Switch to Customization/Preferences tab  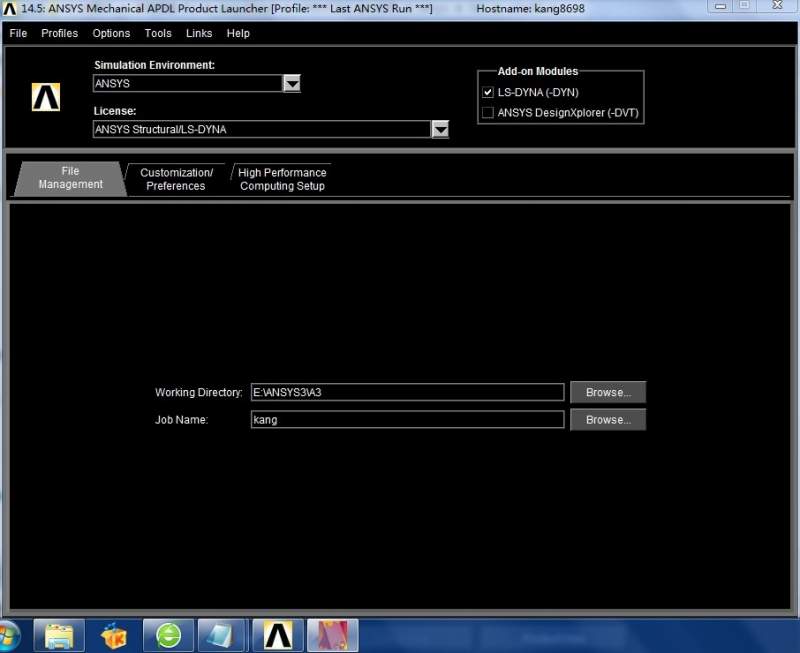click(x=177, y=179)
